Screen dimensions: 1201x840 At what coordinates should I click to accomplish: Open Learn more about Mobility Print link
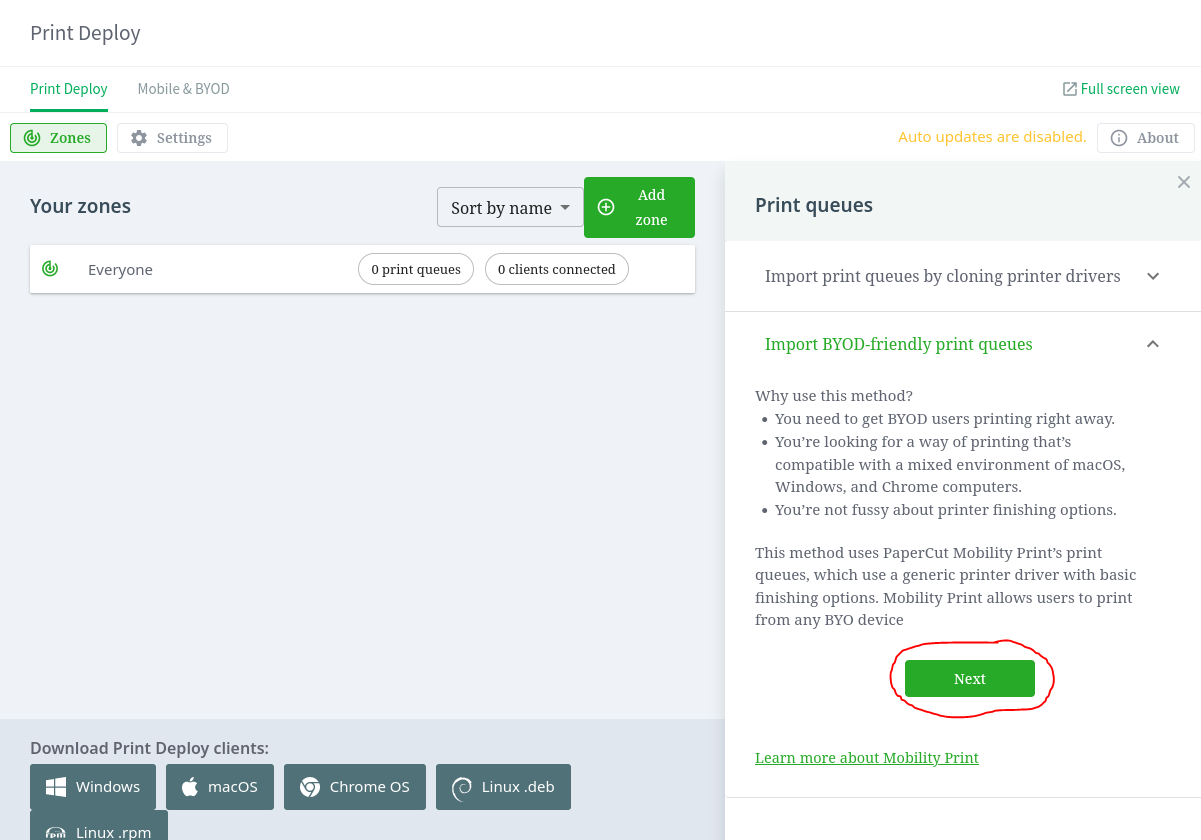pos(867,758)
